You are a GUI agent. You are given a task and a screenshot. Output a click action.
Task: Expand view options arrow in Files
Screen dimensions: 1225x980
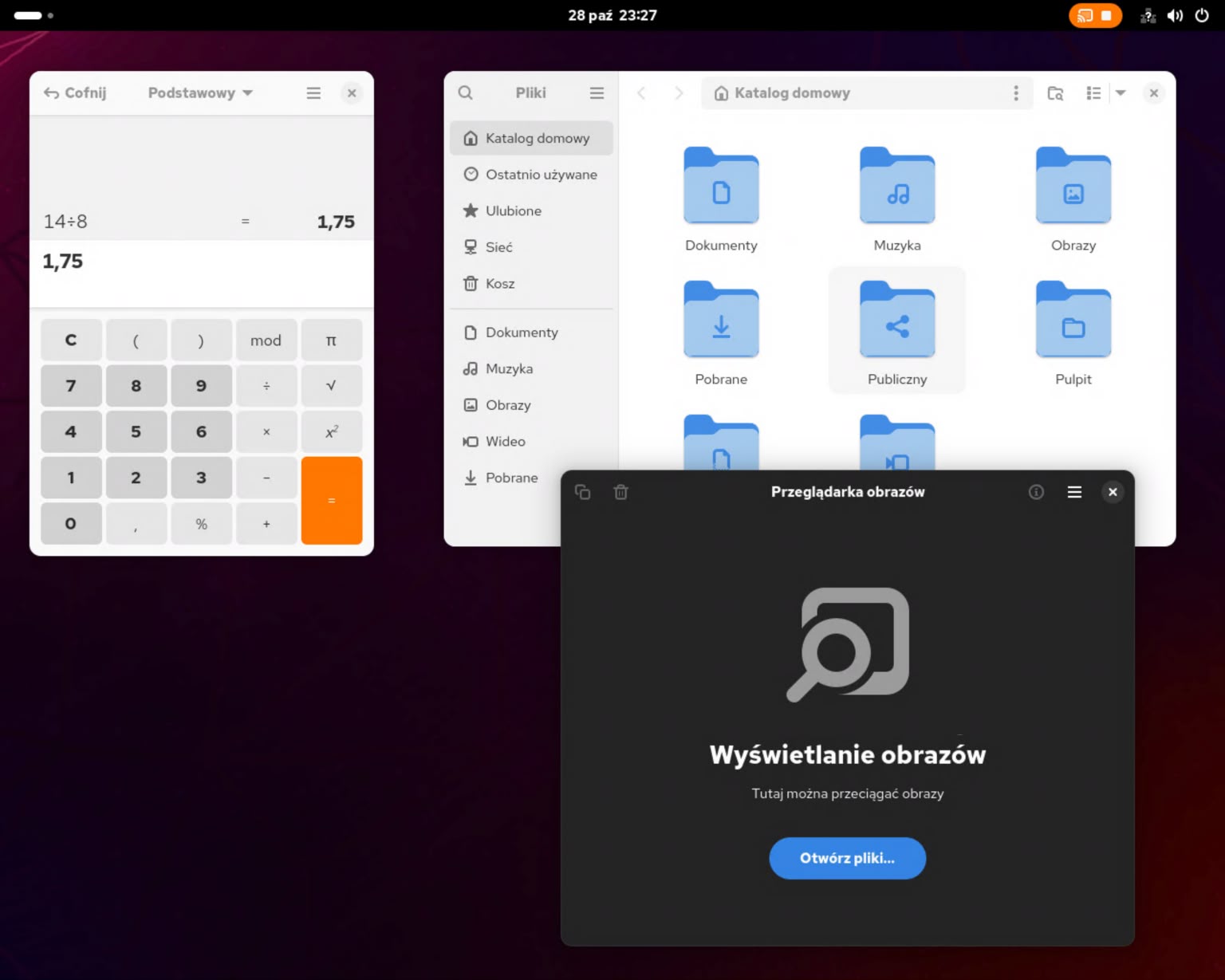pyautogui.click(x=1121, y=93)
